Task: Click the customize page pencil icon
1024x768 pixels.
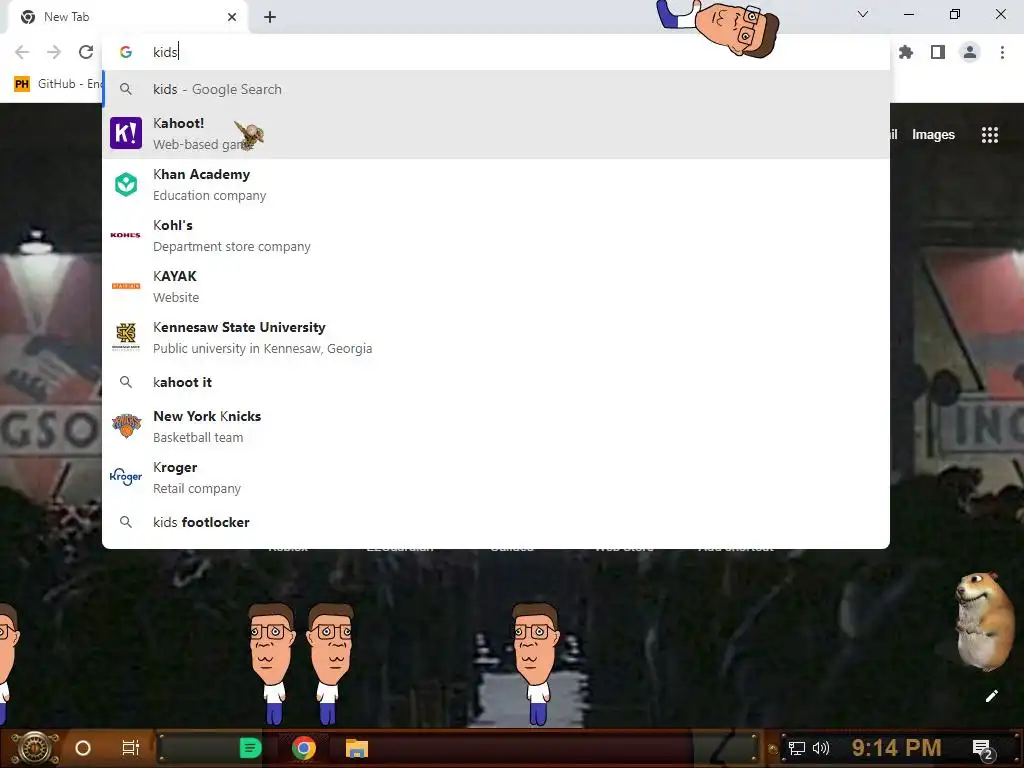Action: (991, 696)
